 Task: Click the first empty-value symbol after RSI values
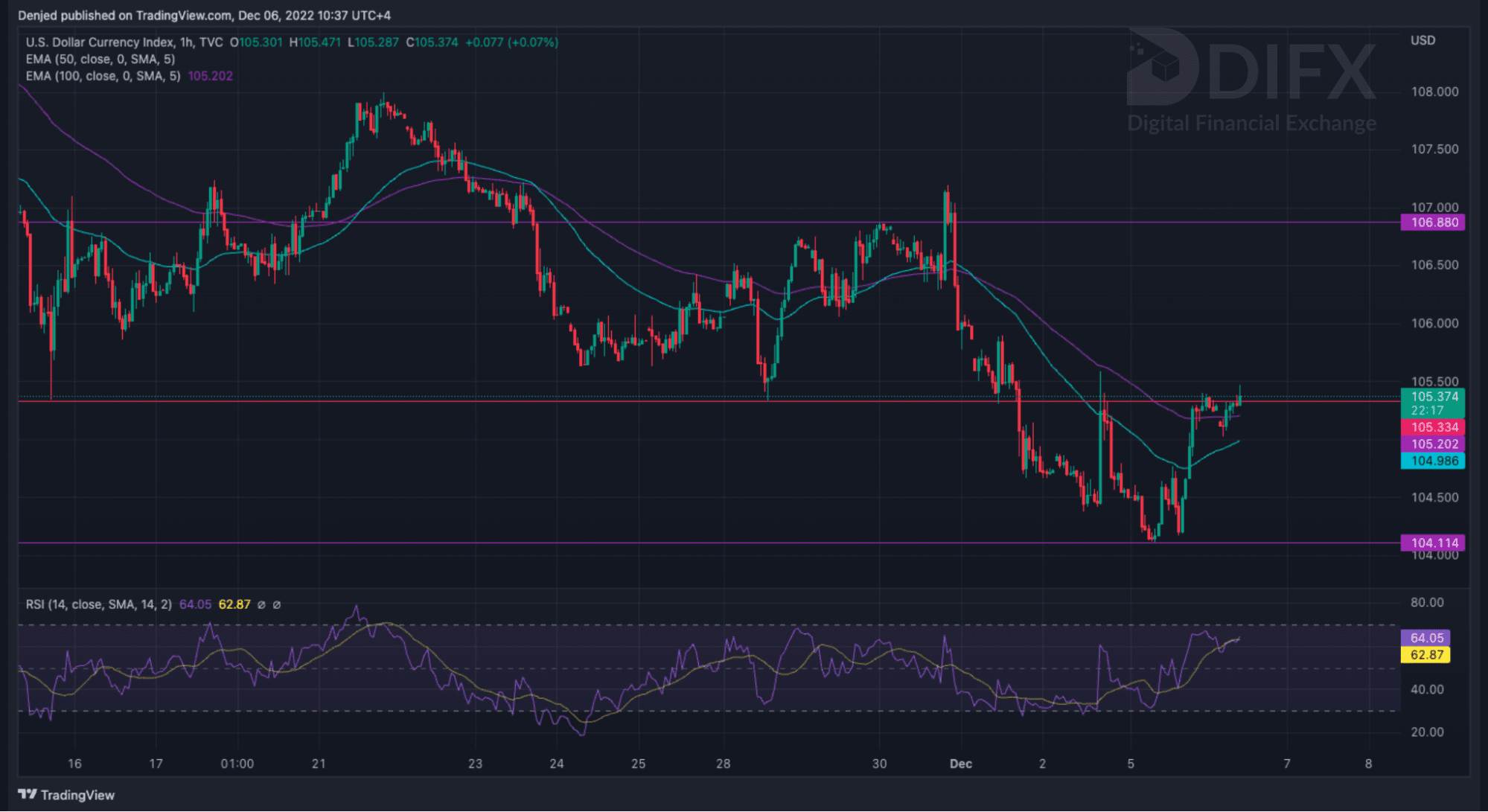click(261, 605)
